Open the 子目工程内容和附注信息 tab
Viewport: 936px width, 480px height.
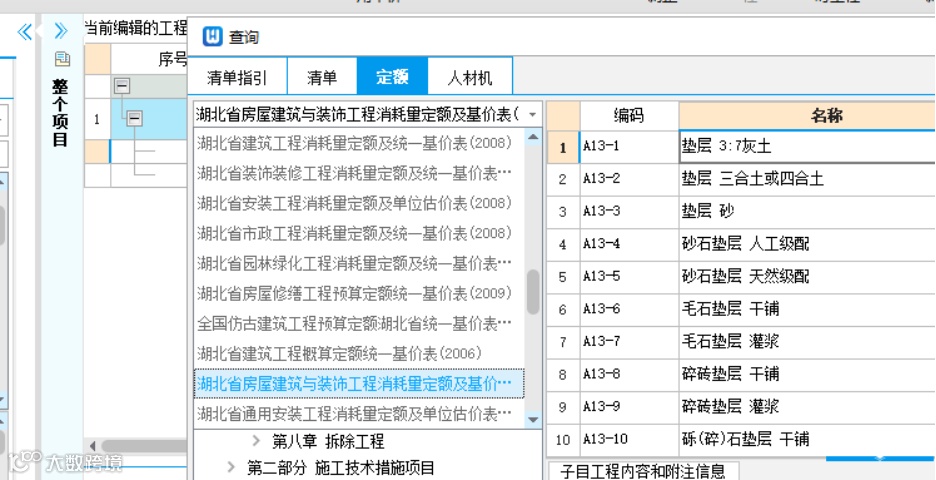point(643,471)
